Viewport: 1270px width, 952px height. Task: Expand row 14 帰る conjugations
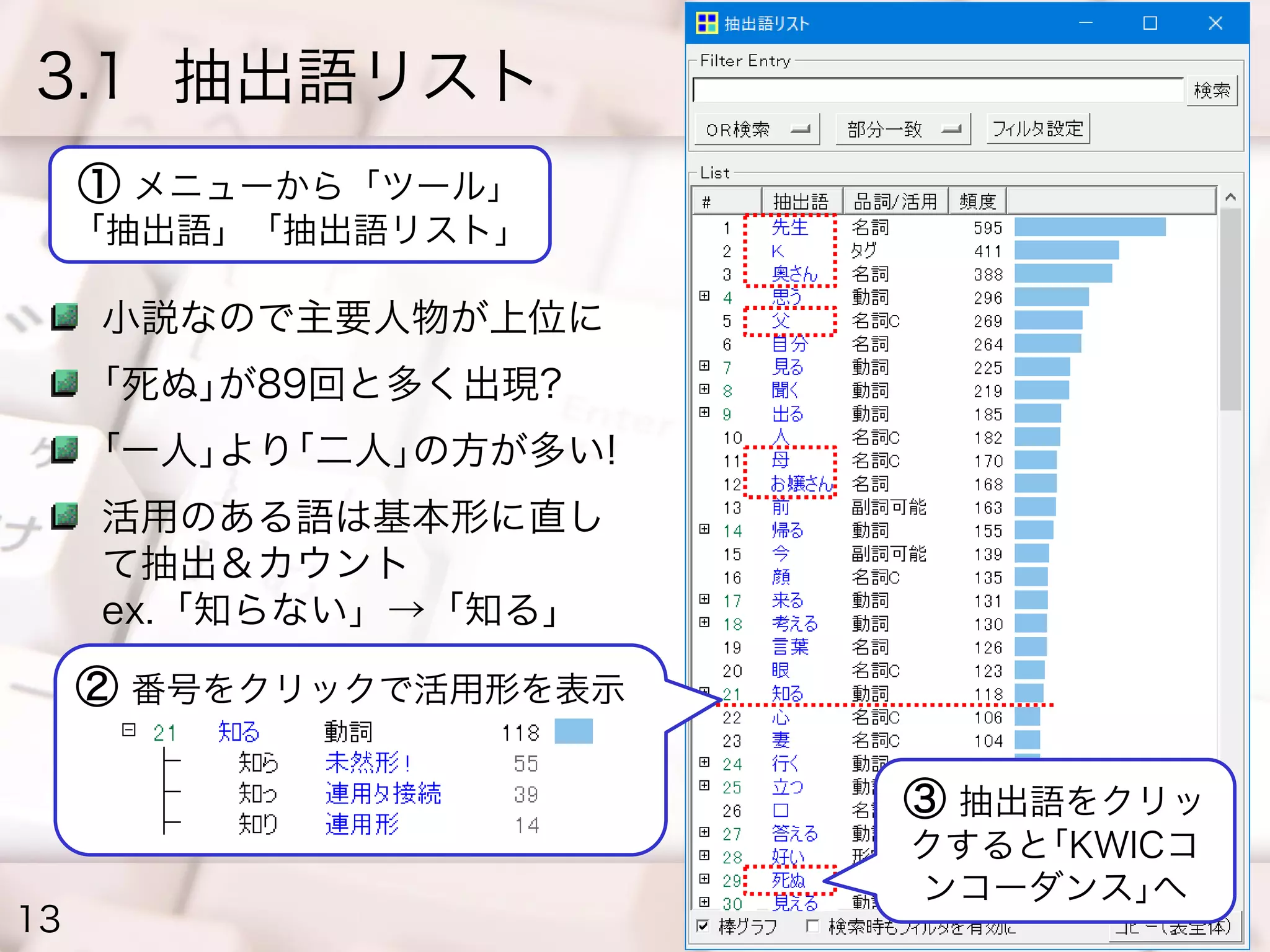pos(704,529)
